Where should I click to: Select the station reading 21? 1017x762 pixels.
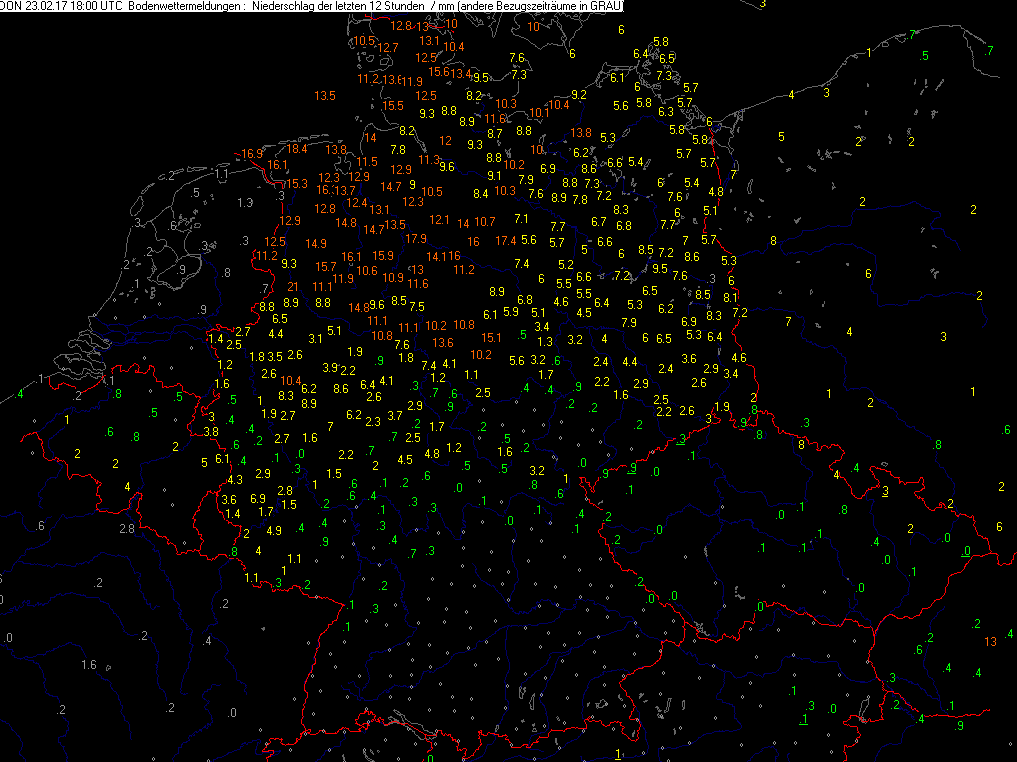(292, 287)
